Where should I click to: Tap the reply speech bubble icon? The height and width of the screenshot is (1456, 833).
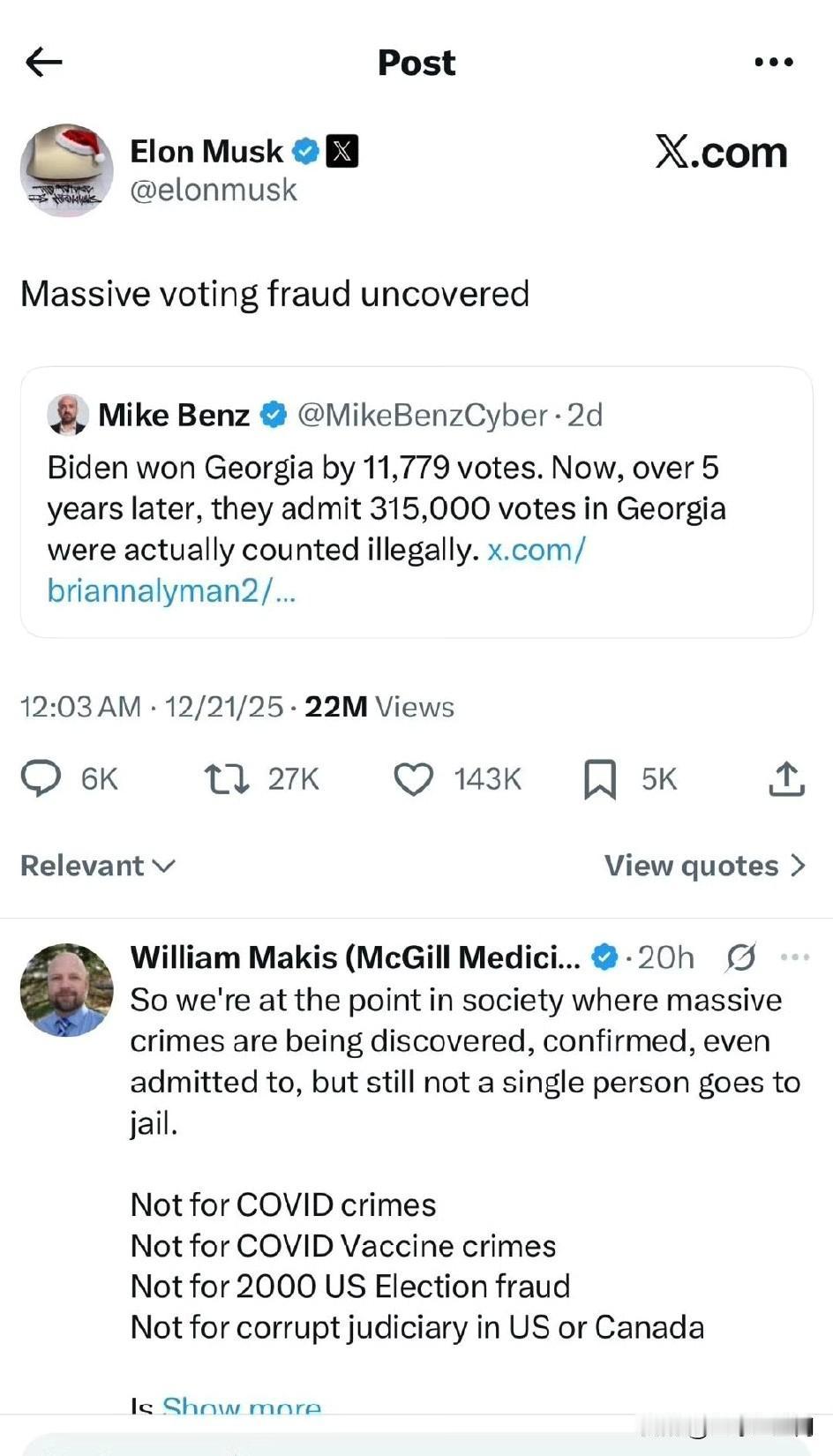(x=41, y=778)
